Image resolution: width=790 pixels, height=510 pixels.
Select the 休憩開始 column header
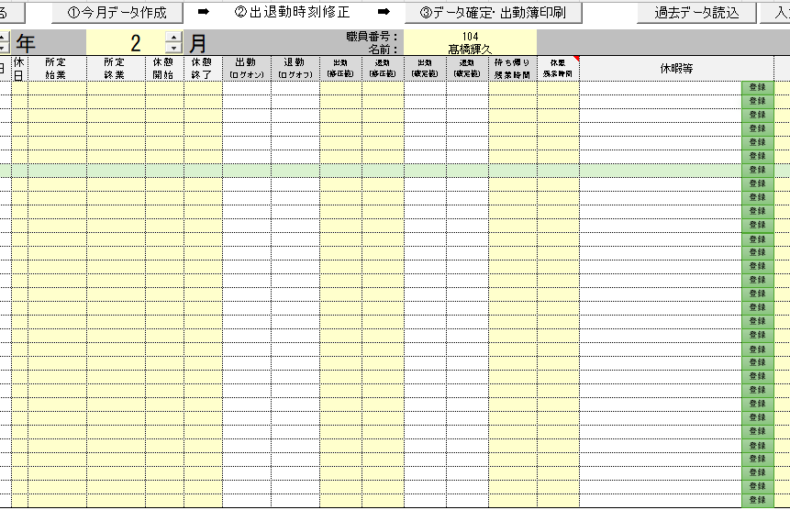point(164,68)
